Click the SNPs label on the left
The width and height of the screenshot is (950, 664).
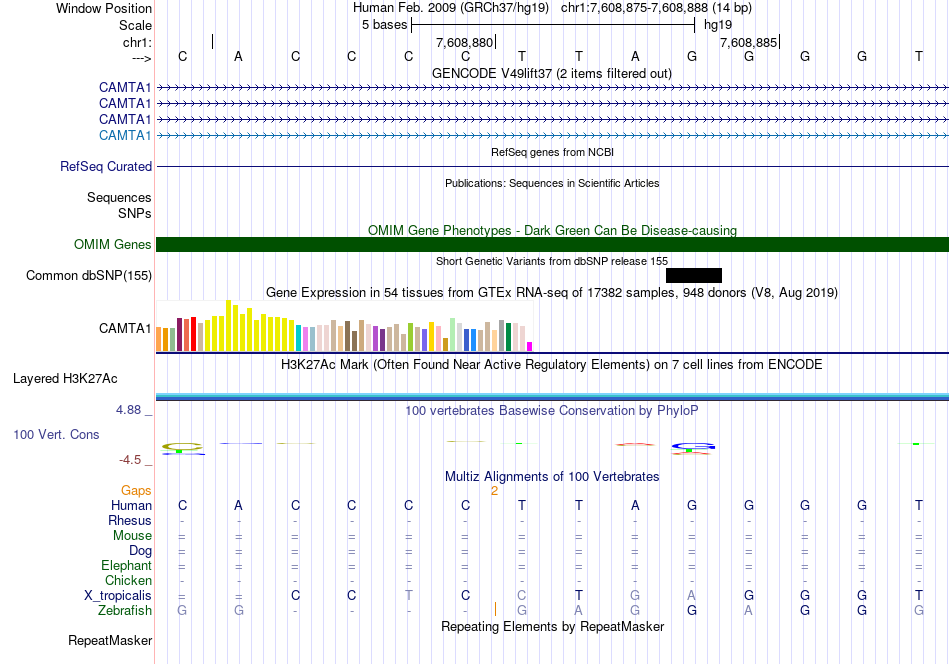click(135, 213)
